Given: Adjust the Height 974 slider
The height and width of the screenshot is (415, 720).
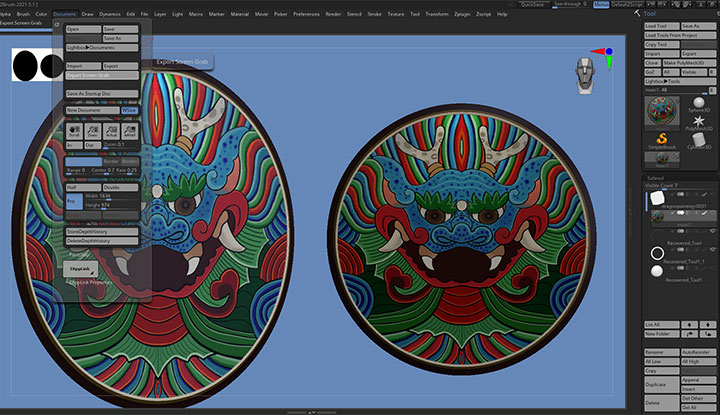Looking at the screenshot, I should tap(111, 206).
